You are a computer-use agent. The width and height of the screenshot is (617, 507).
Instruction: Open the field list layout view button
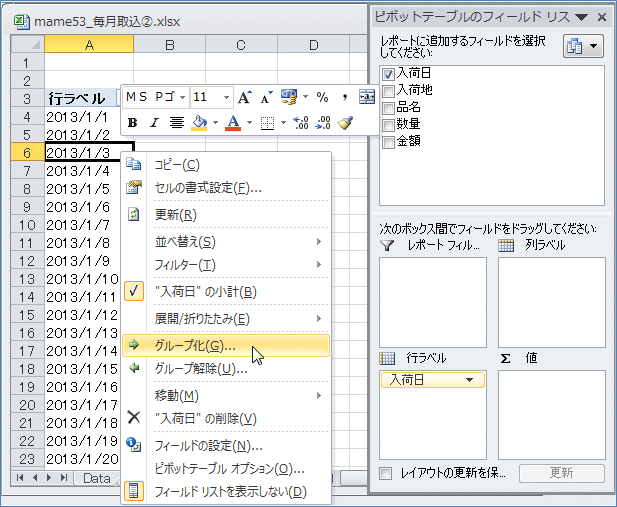[x=583, y=46]
